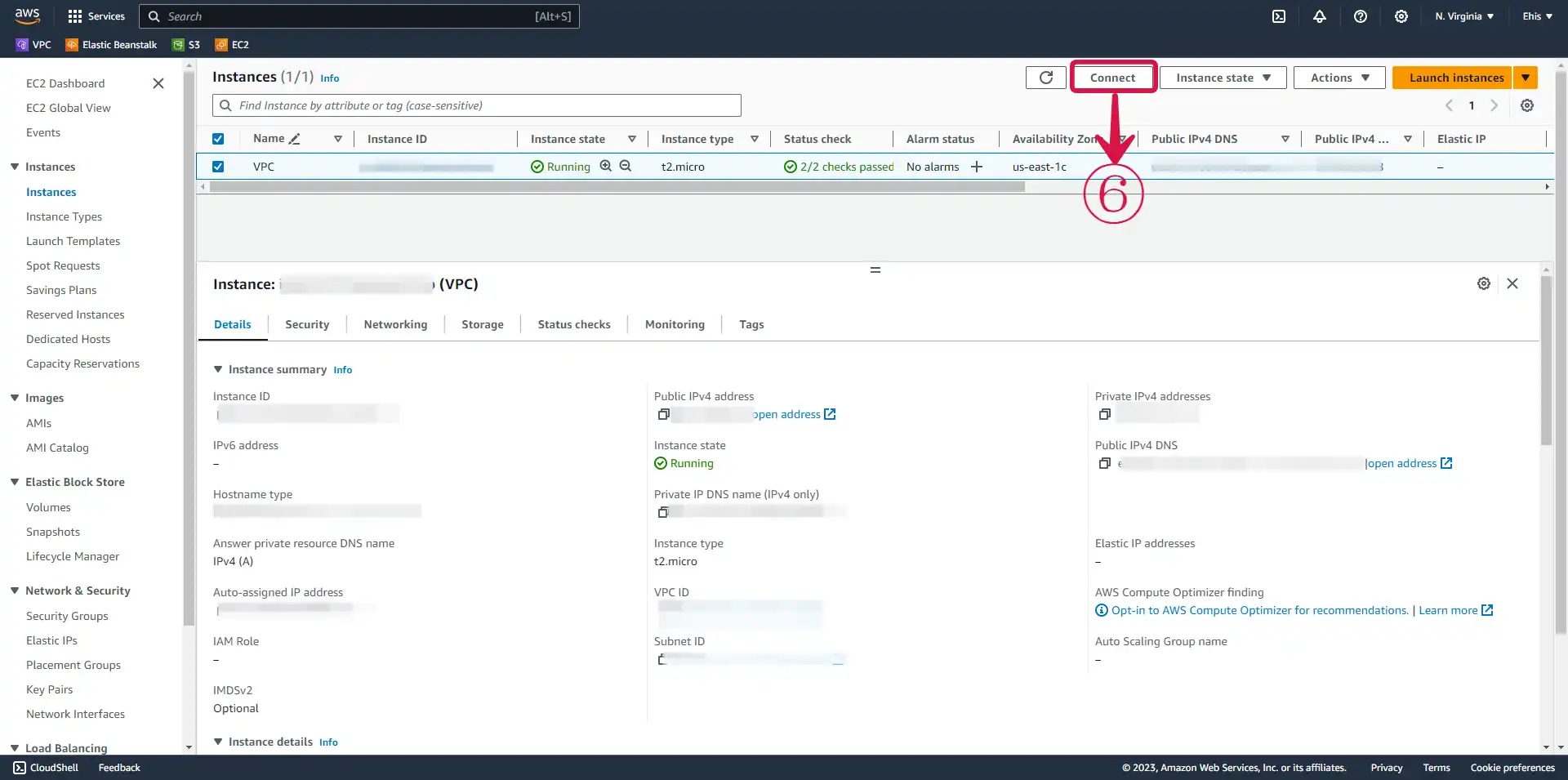The image size is (1568, 780).
Task: Close the instance detail panel
Action: click(x=1512, y=283)
